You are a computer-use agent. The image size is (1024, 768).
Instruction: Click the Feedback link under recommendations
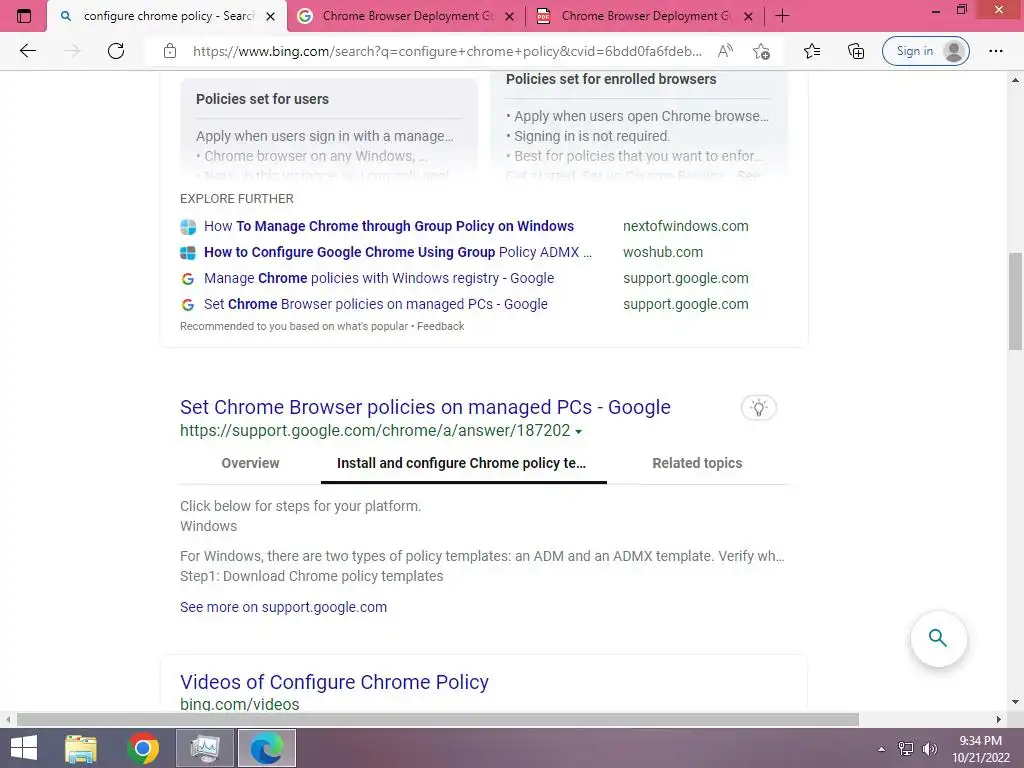[x=440, y=326]
